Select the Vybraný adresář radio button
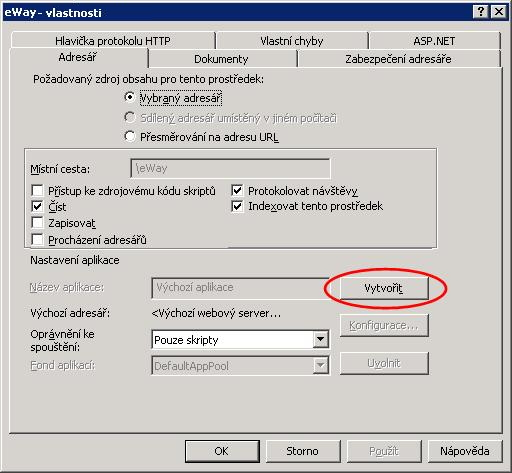Screen dimensions: 512x473 pos(129,98)
